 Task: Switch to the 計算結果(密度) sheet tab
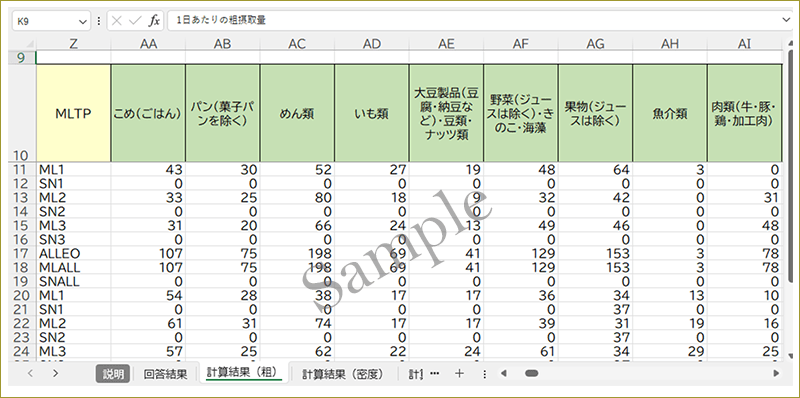tap(342, 374)
